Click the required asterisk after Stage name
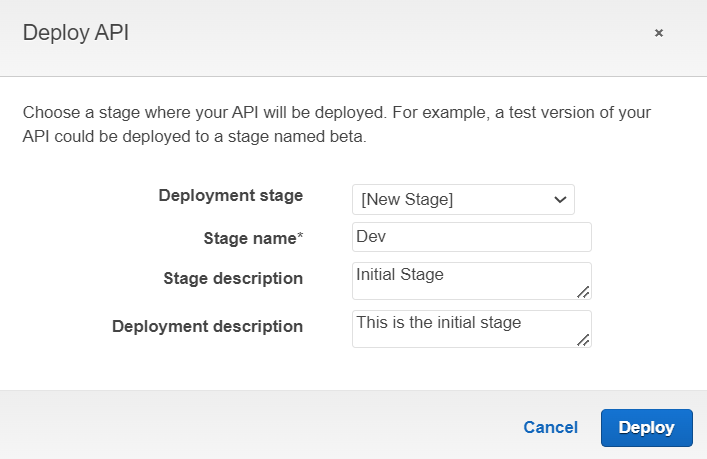The width and height of the screenshot is (707, 459). point(300,235)
